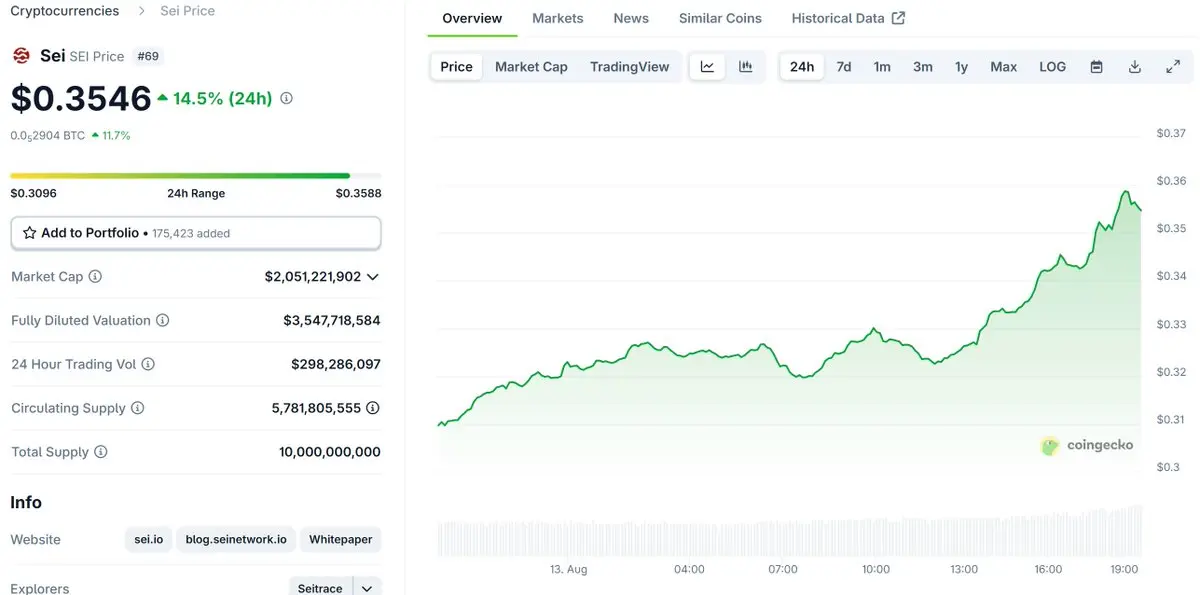Open the sei.io website link
The image size is (1200, 595).
click(x=149, y=539)
